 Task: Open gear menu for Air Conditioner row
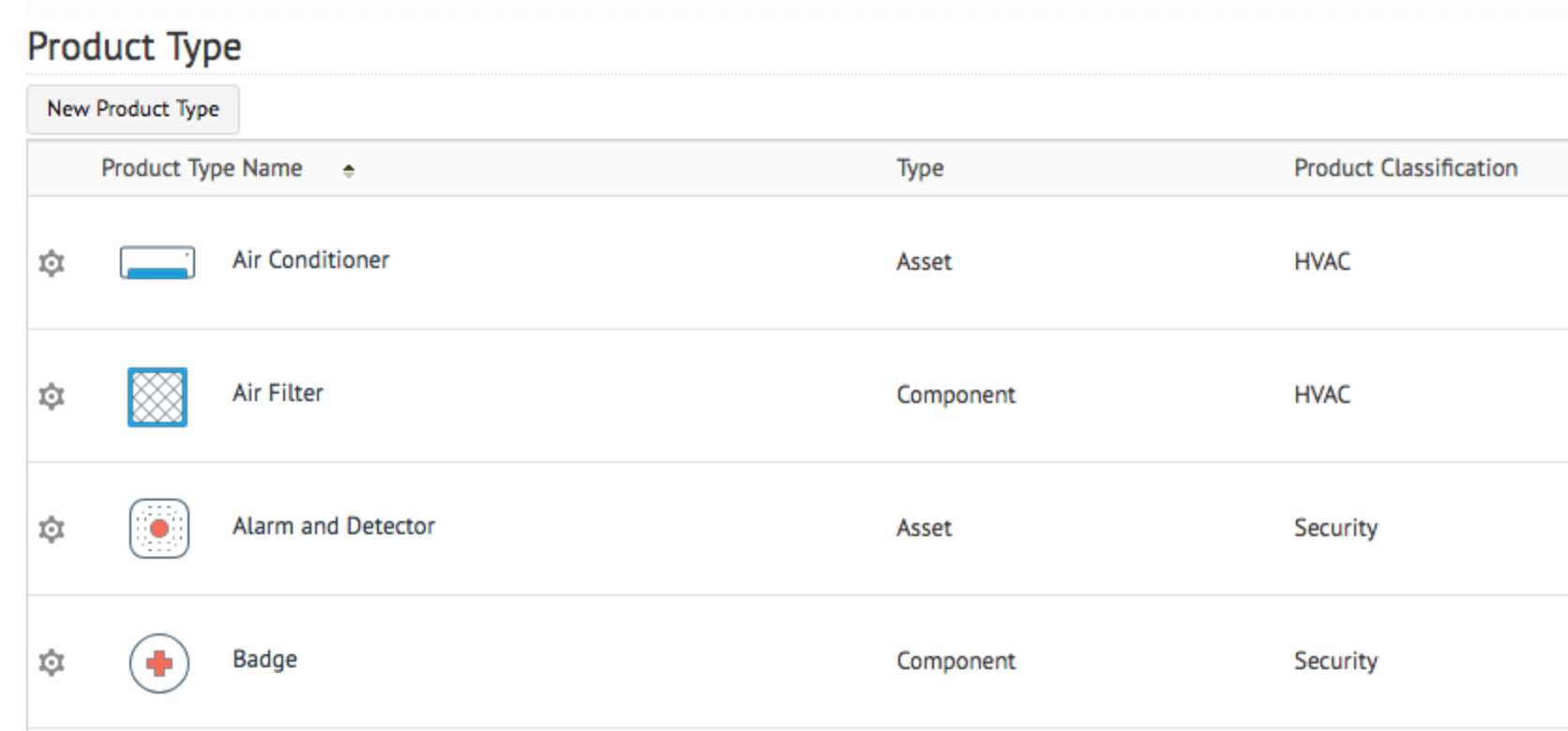coord(52,263)
